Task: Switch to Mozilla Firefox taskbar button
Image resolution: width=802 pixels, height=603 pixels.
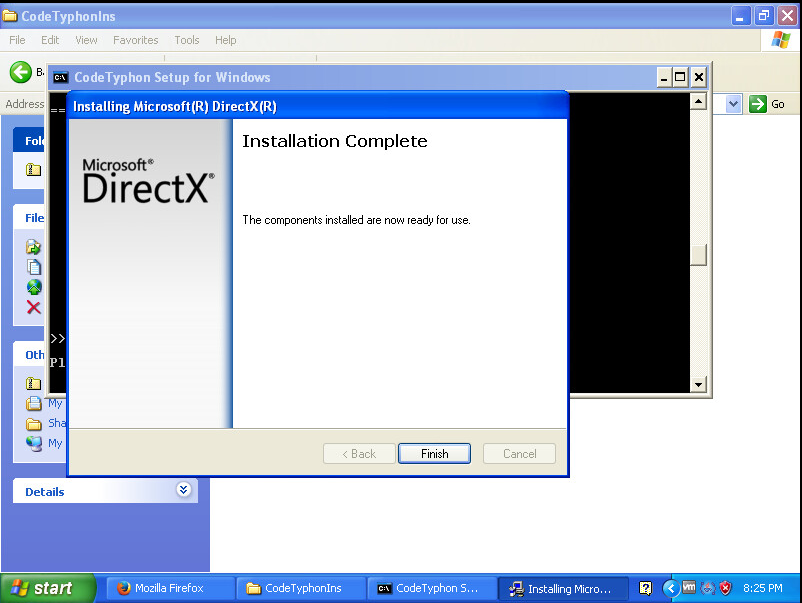Action: 170,588
